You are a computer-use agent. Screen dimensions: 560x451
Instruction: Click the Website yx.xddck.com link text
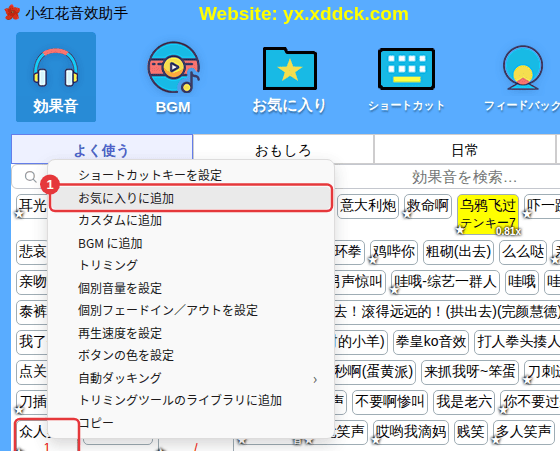coord(304,14)
